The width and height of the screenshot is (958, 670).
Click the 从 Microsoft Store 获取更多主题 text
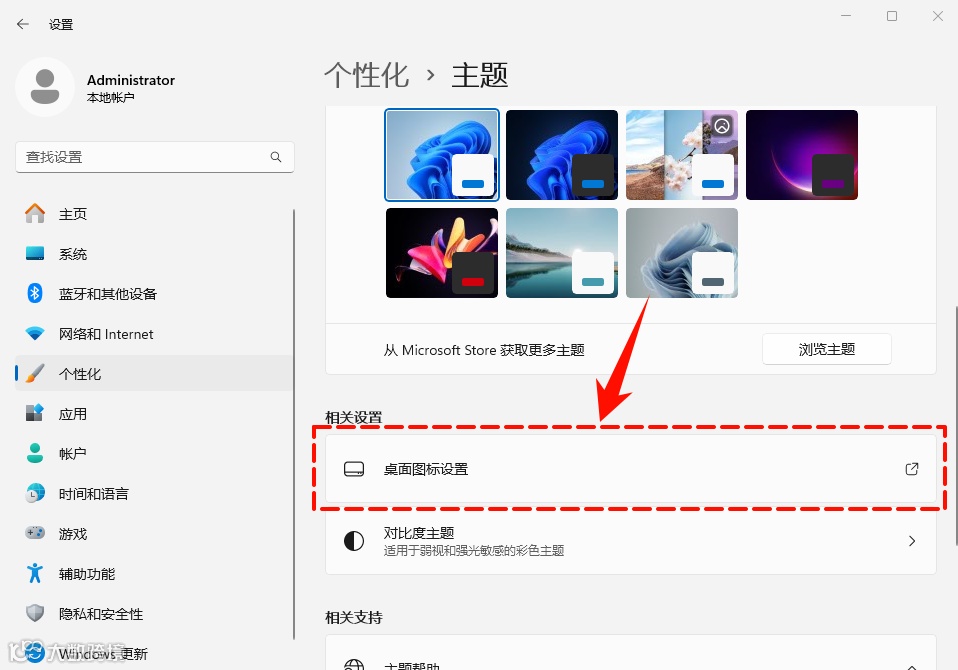[x=484, y=350]
